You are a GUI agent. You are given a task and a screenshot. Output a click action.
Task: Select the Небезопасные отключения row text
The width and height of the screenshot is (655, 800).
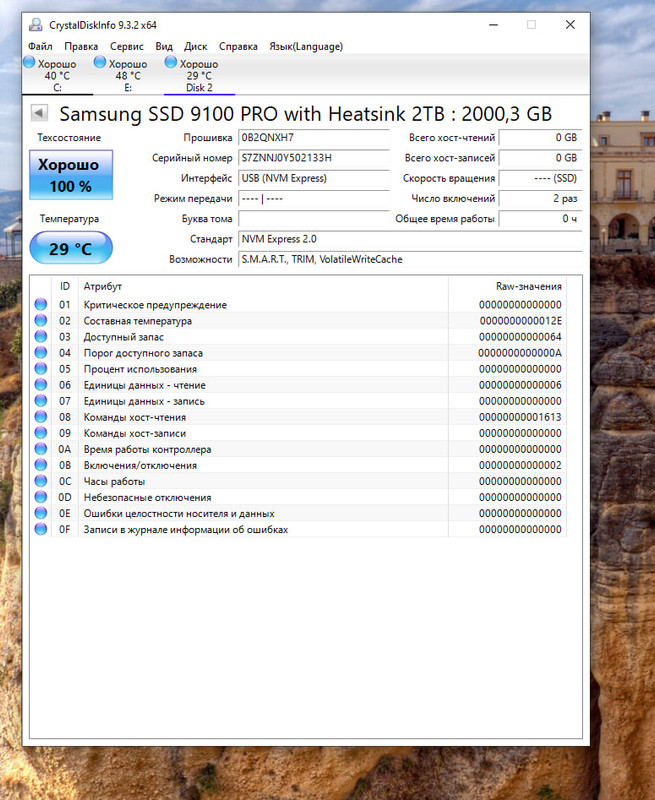click(x=147, y=497)
